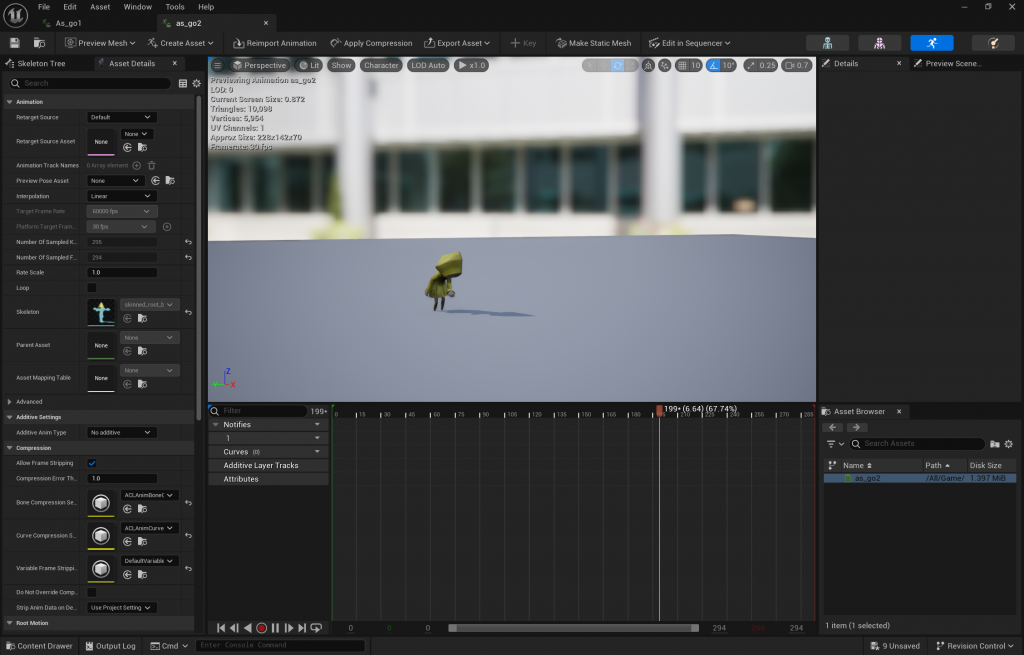Click the Rate Scale value field

(x=122, y=272)
